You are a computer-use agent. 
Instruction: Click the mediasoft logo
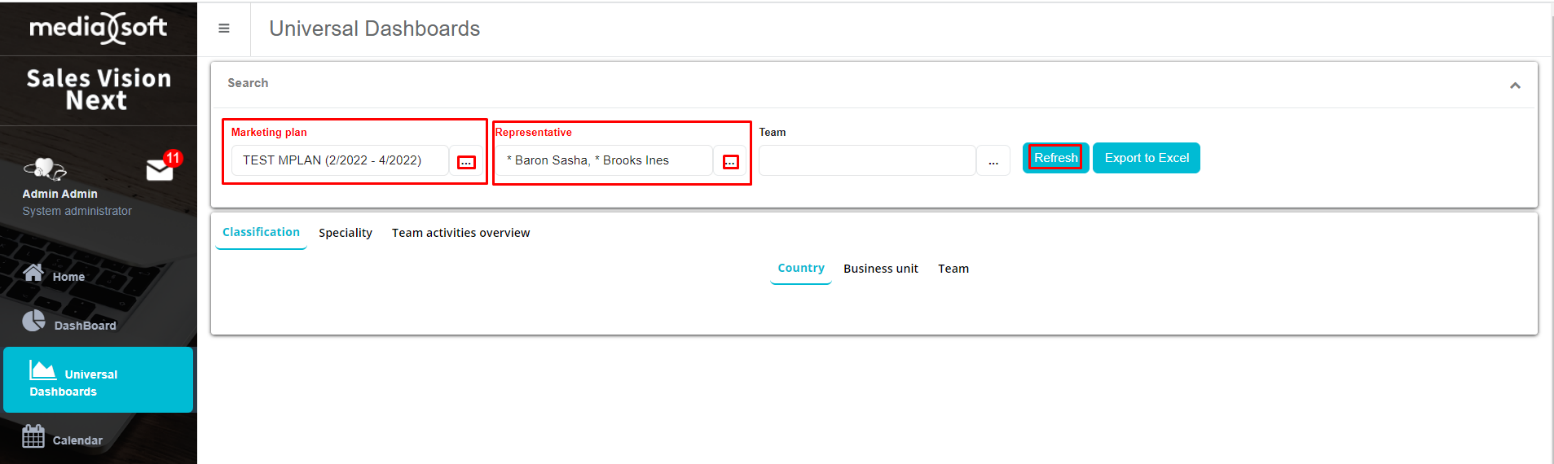(98, 28)
